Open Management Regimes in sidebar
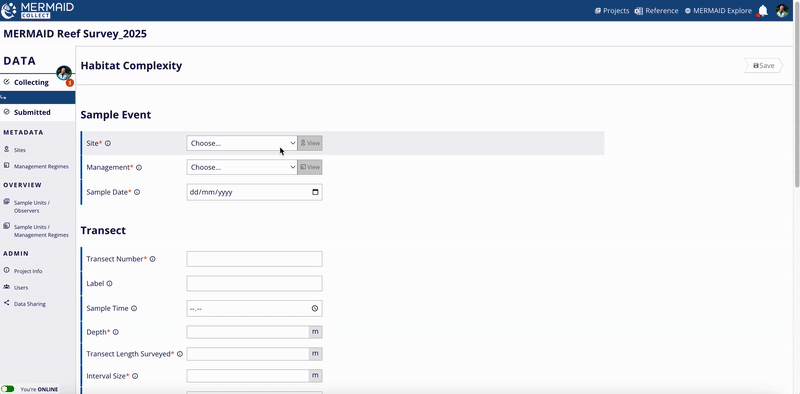The width and height of the screenshot is (800, 394). [41, 166]
